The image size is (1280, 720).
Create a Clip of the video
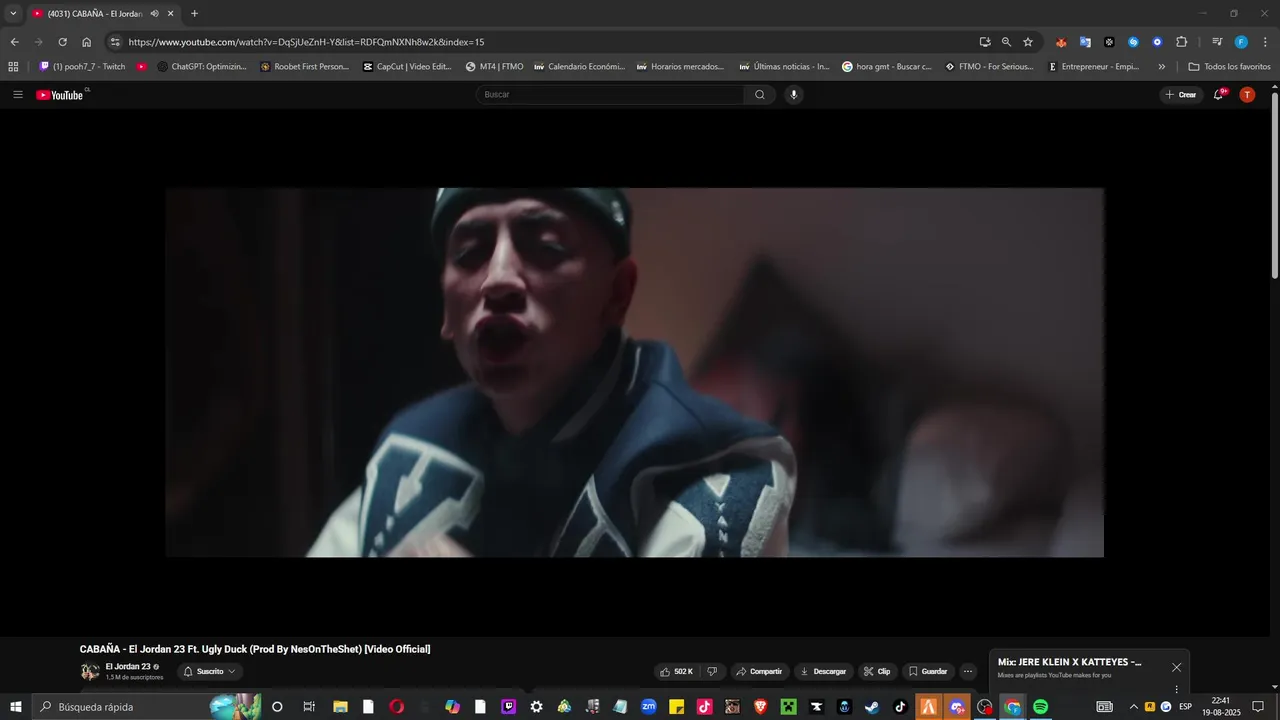(x=877, y=671)
